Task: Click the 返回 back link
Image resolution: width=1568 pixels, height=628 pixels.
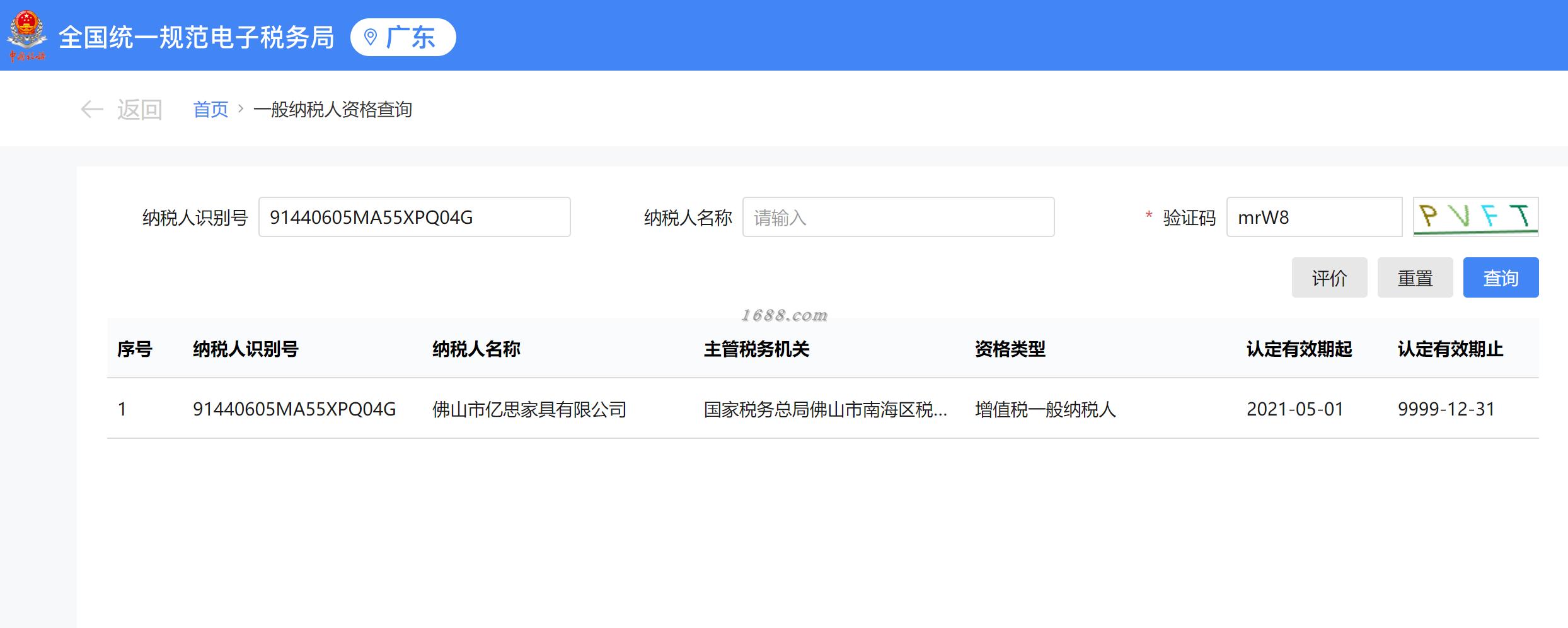Action: pyautogui.click(x=139, y=110)
